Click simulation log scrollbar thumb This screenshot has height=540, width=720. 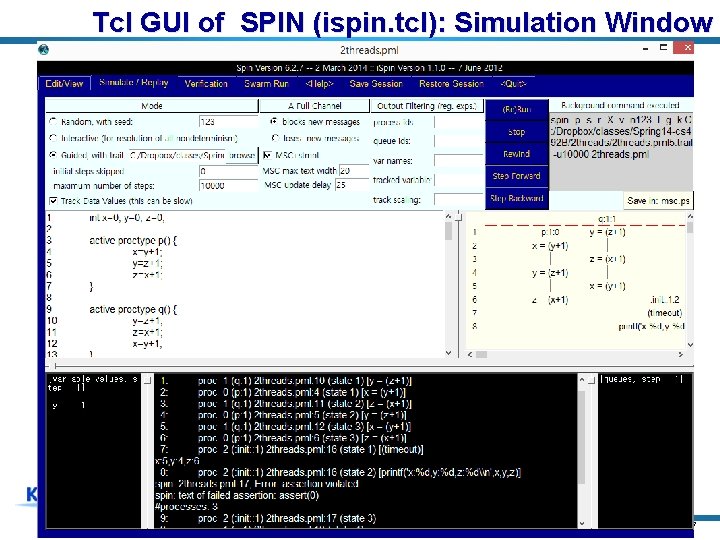[581, 436]
